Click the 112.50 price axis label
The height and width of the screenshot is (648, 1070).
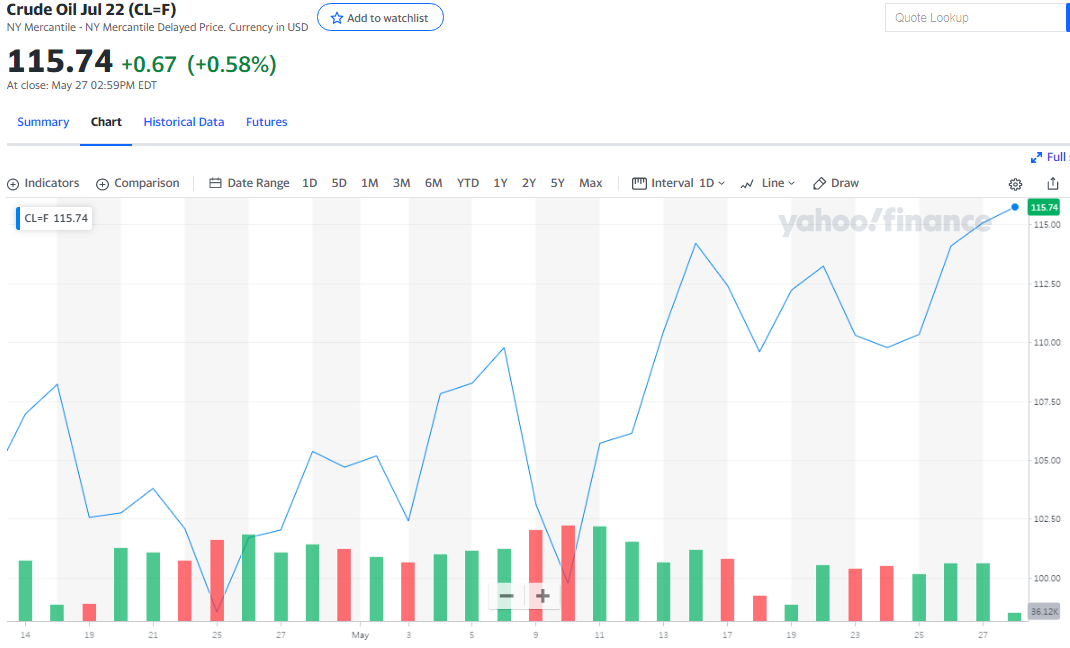1047,284
